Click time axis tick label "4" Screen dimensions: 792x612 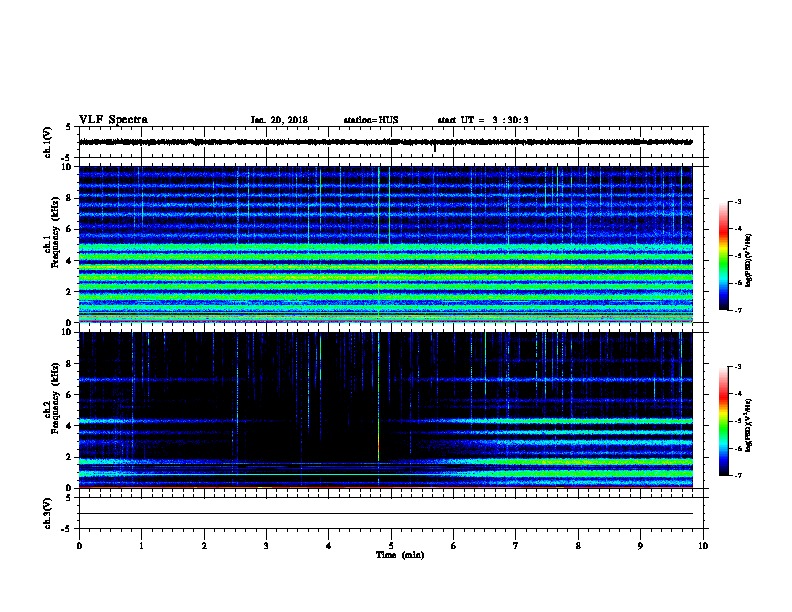329,546
